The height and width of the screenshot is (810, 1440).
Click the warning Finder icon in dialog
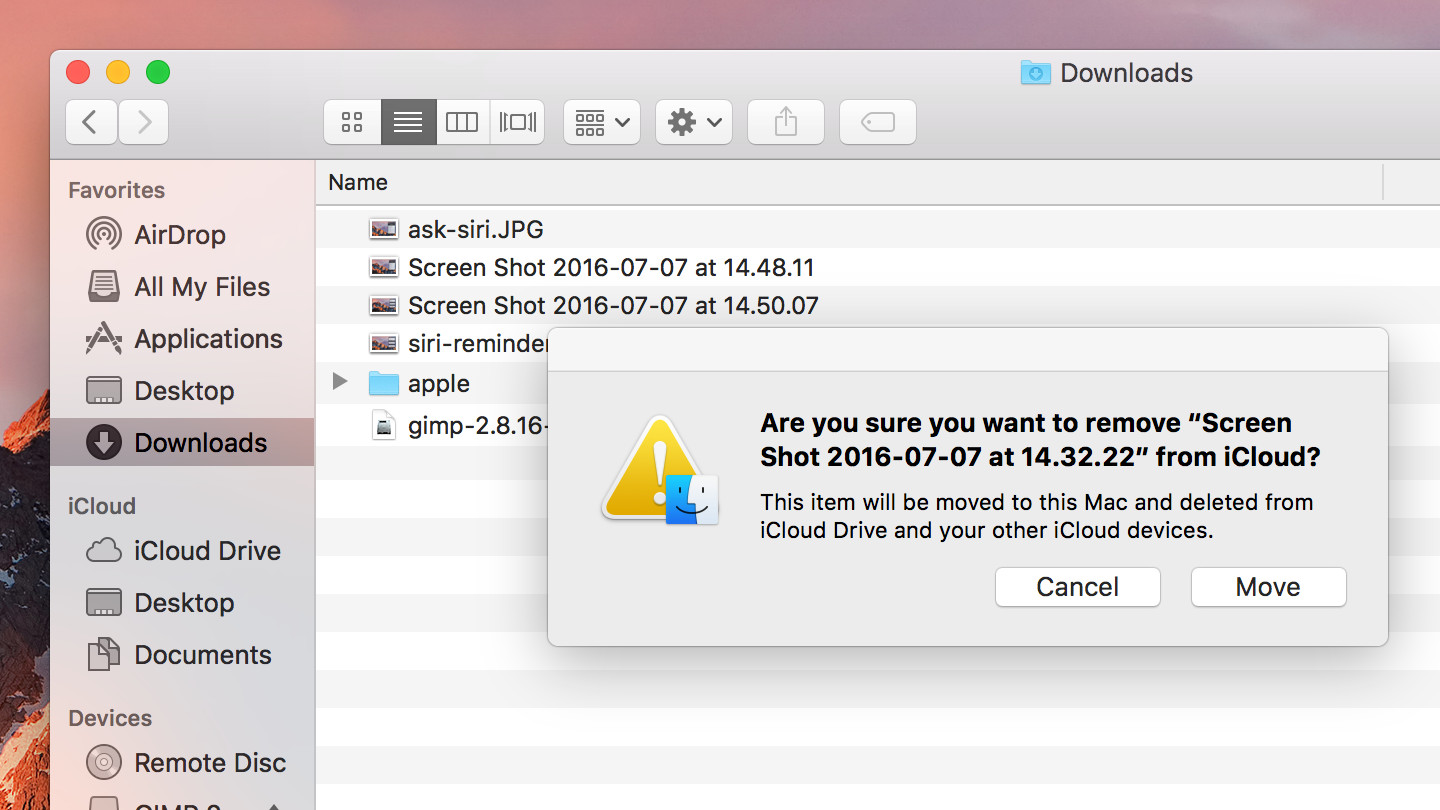pyautogui.click(x=660, y=468)
